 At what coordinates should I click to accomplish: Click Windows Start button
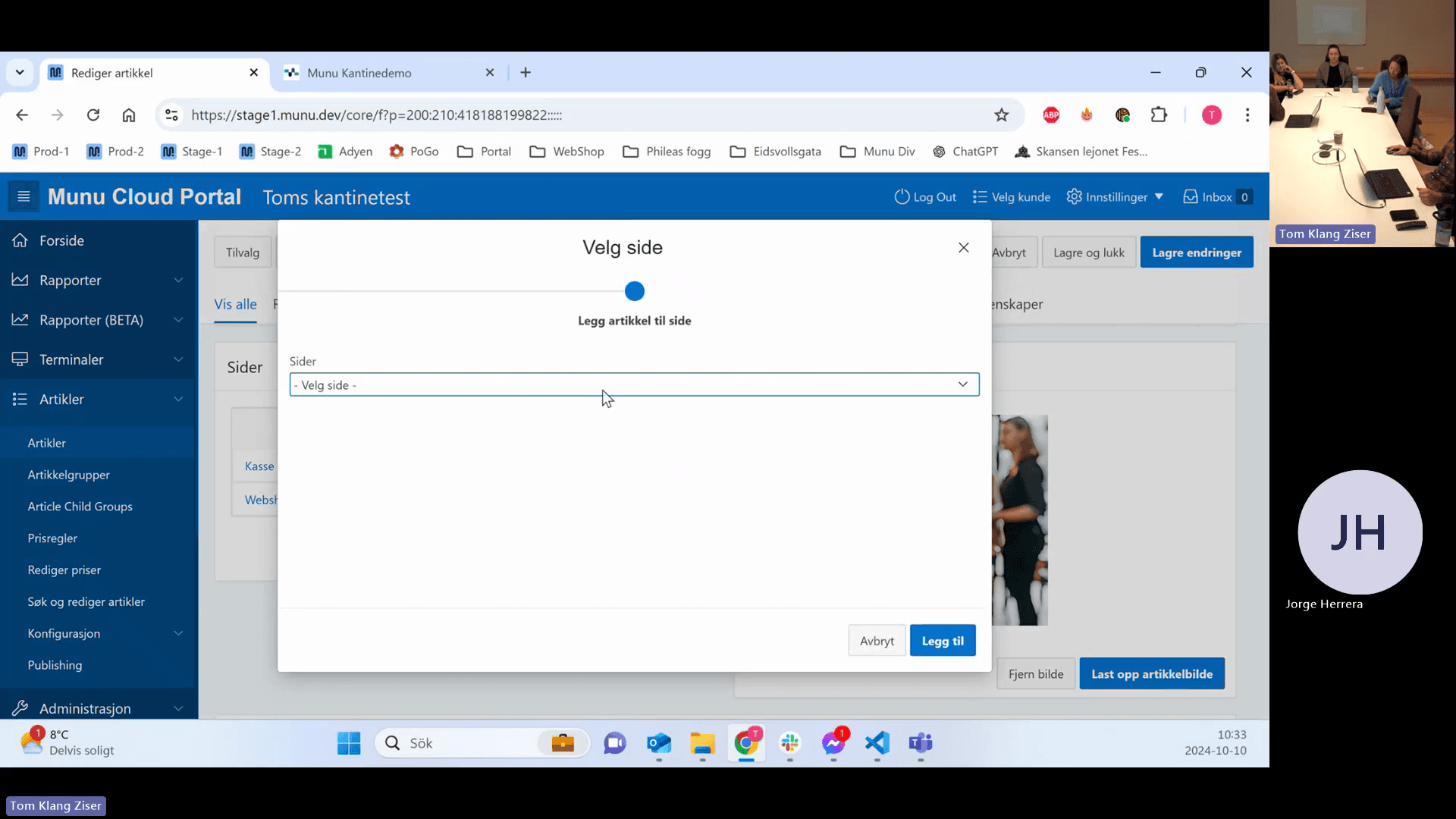point(349,743)
